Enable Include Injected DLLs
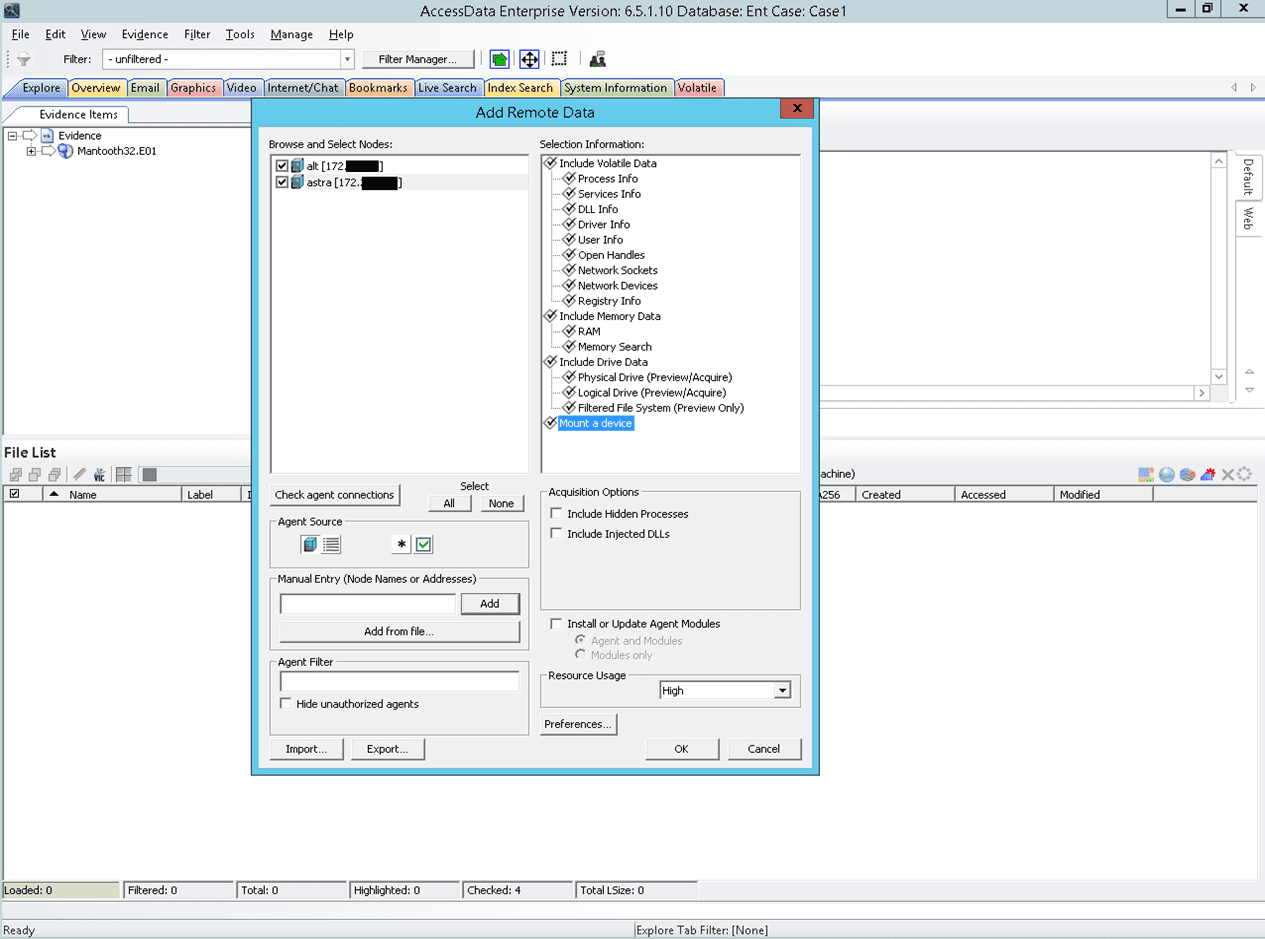This screenshot has height=939, width=1265. pyautogui.click(x=556, y=534)
